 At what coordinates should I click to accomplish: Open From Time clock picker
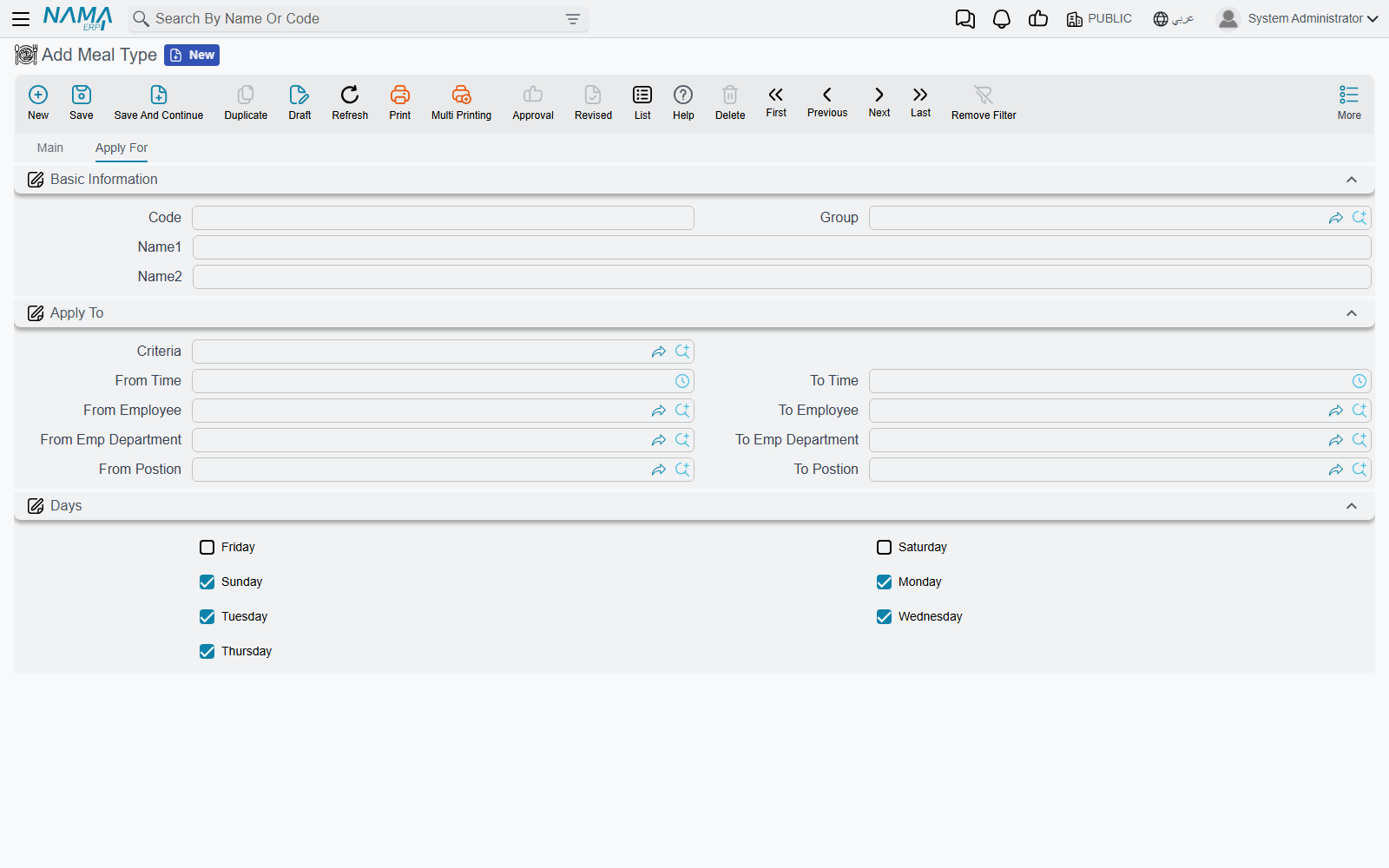click(x=682, y=381)
